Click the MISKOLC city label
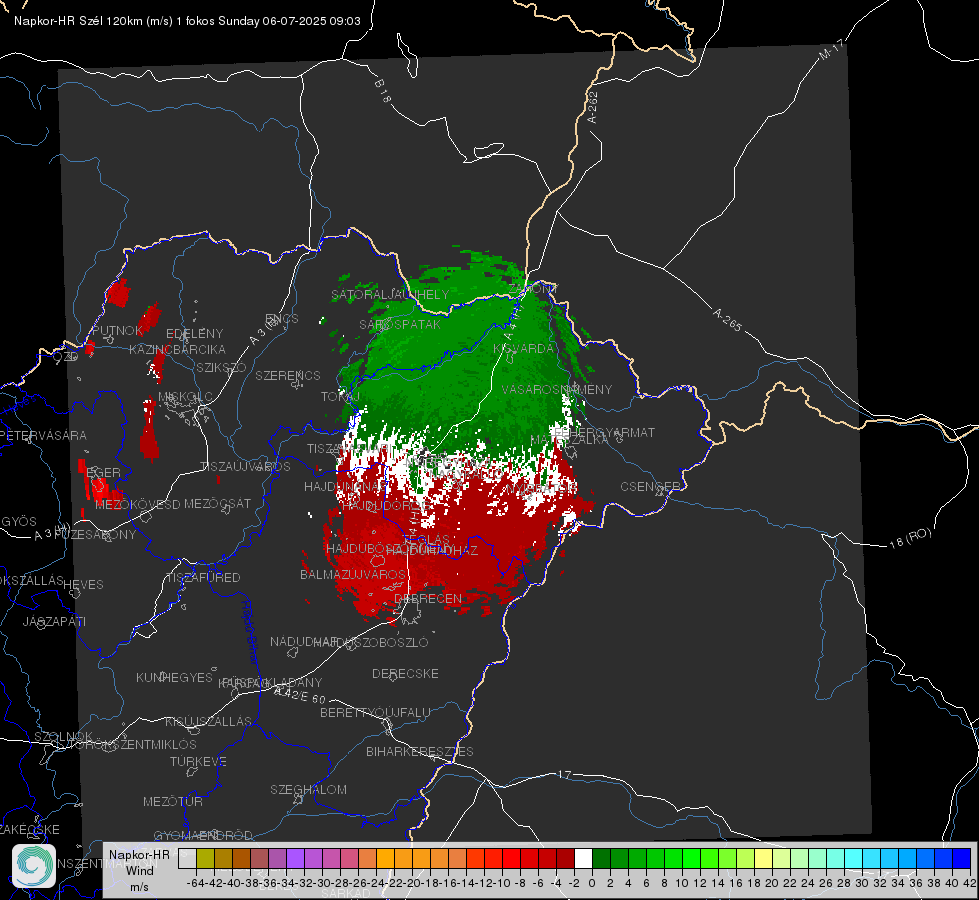This screenshot has height=900, width=979. (x=185, y=397)
